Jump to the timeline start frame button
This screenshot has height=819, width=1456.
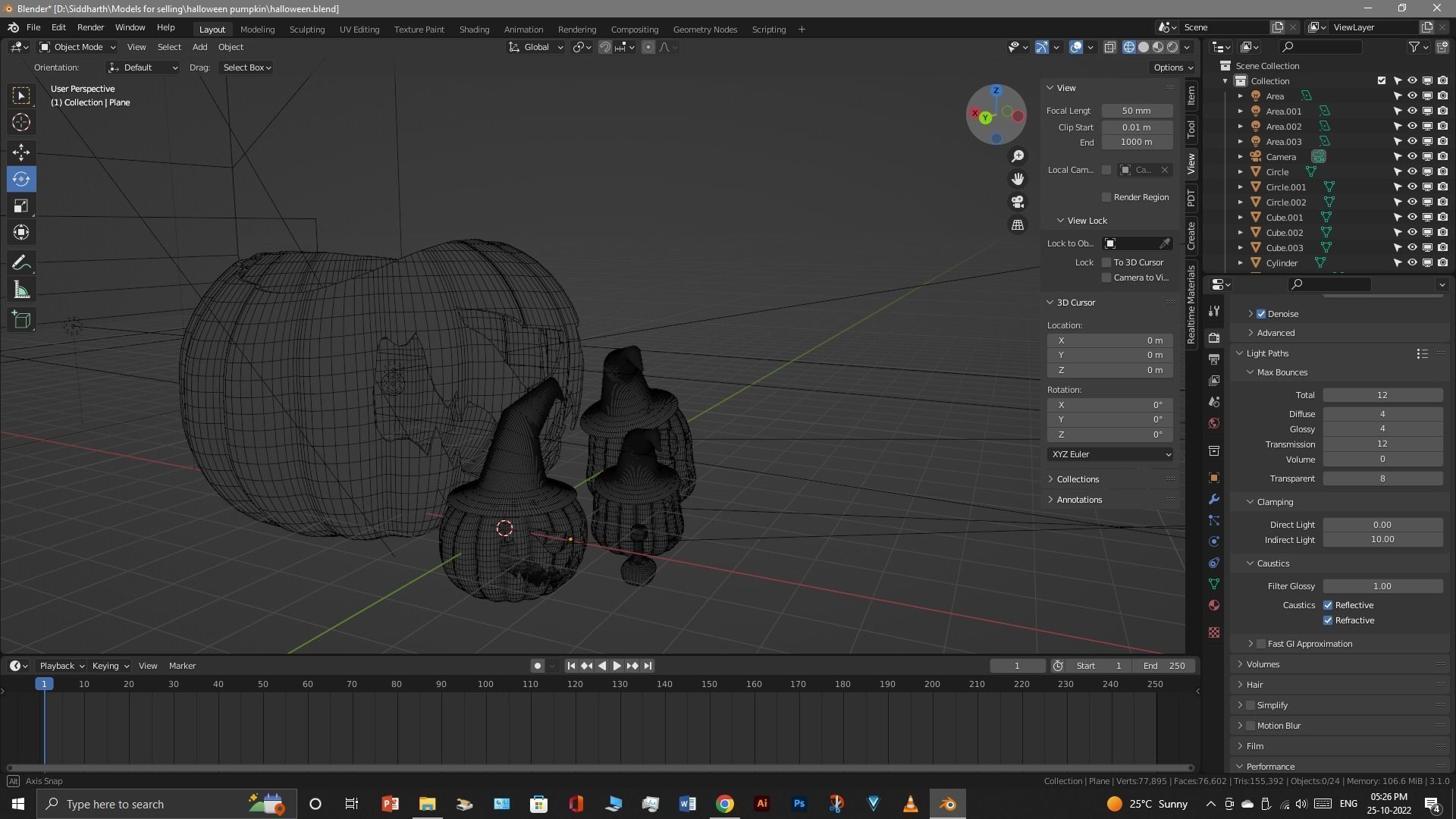point(571,666)
